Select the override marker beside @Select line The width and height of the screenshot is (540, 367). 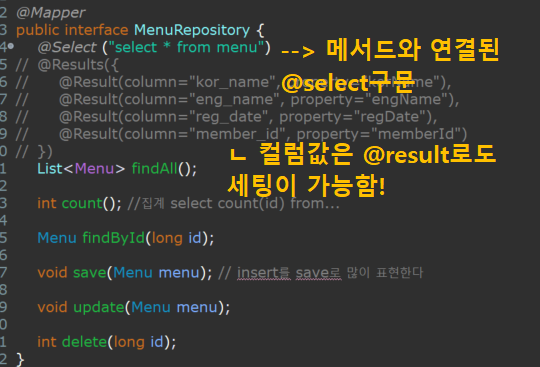click(x=11, y=45)
